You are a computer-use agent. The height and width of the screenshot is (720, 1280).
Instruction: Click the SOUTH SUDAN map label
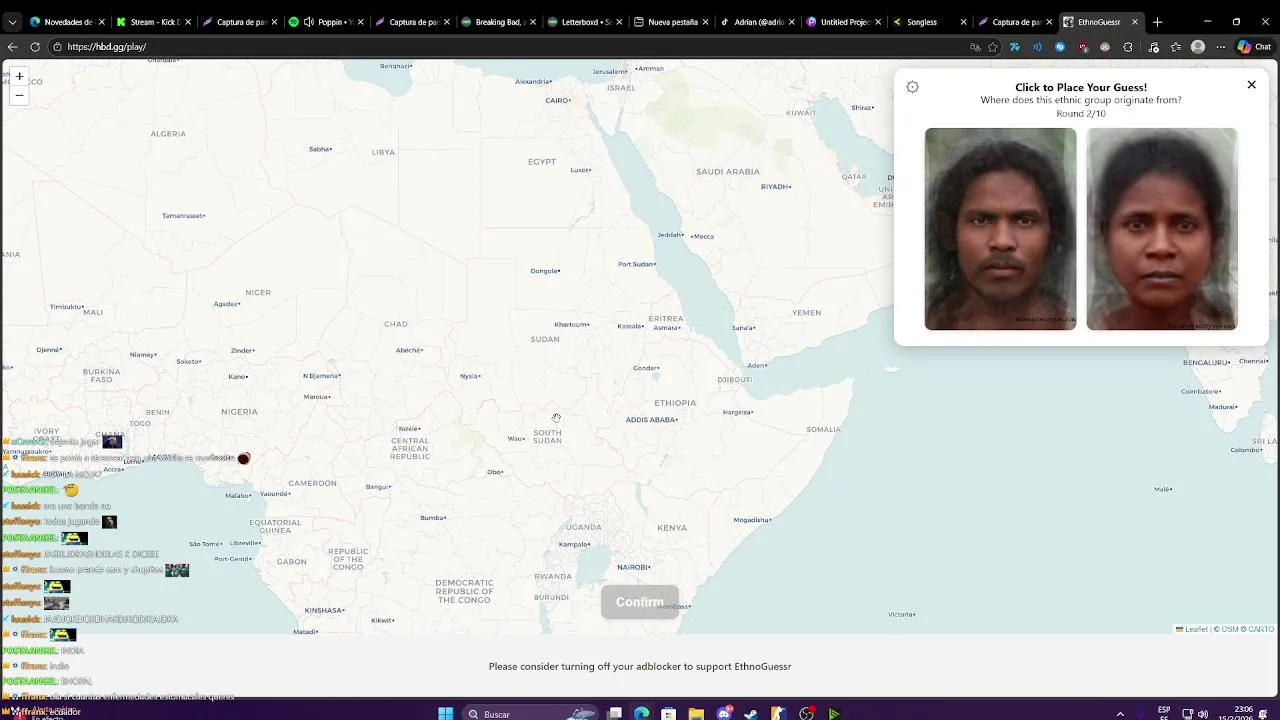point(547,436)
